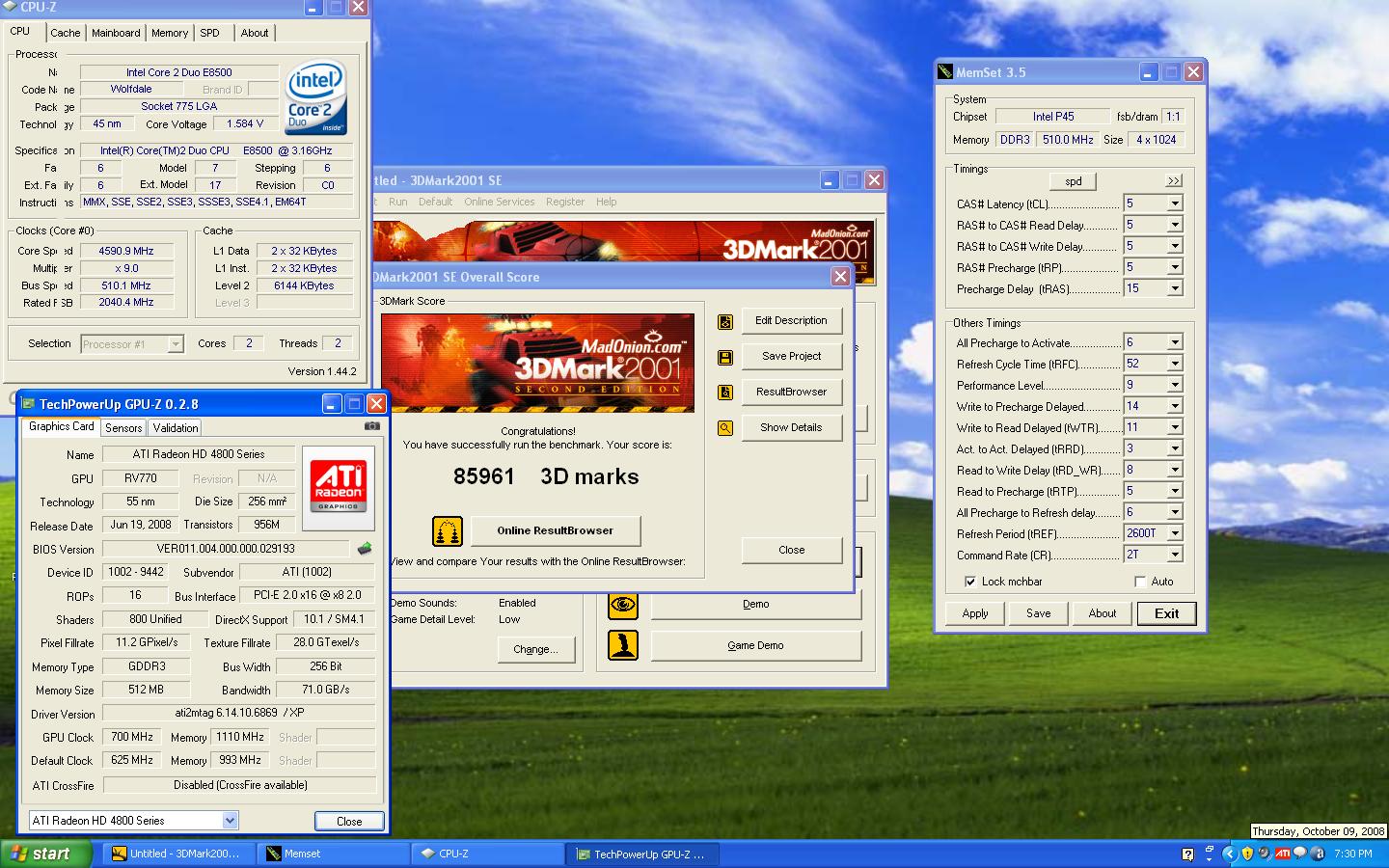Click the Game Demo button

755,645
